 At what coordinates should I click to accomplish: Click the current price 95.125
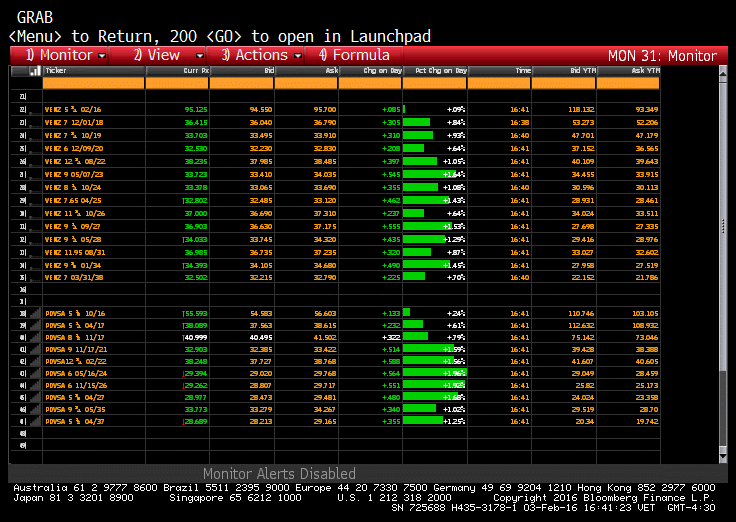196,109
